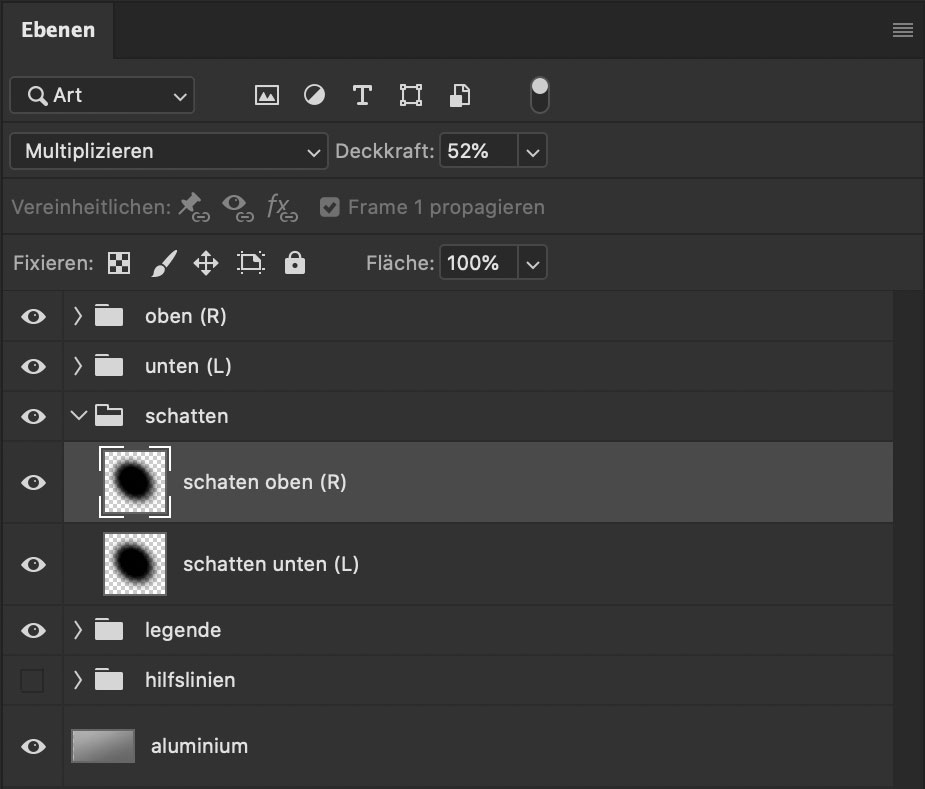Lock layer position move icon

click(x=206, y=263)
